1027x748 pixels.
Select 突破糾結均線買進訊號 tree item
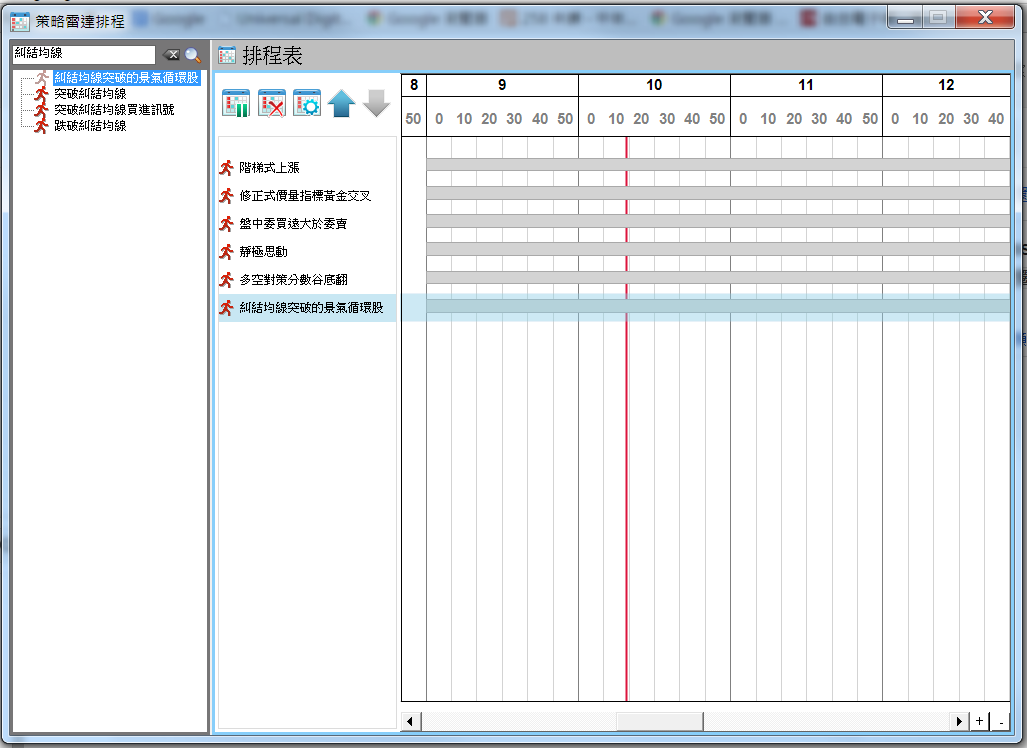(x=113, y=109)
